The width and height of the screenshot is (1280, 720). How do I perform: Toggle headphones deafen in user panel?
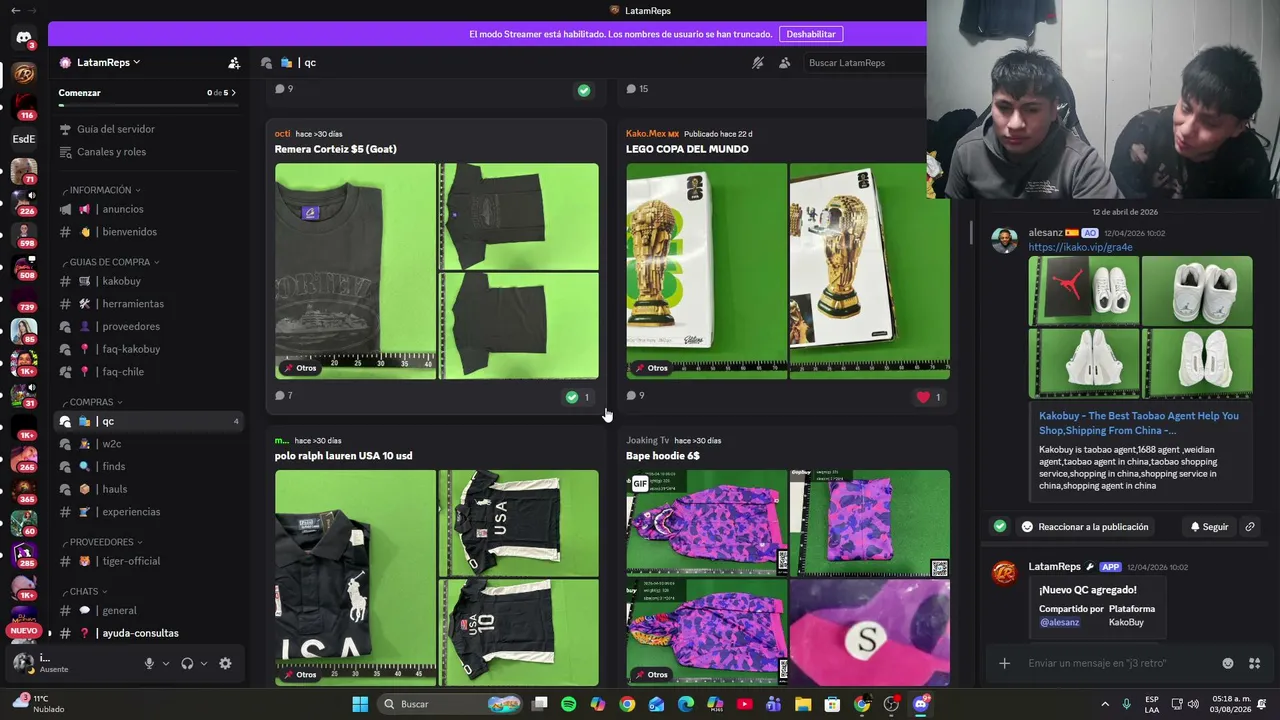point(187,663)
